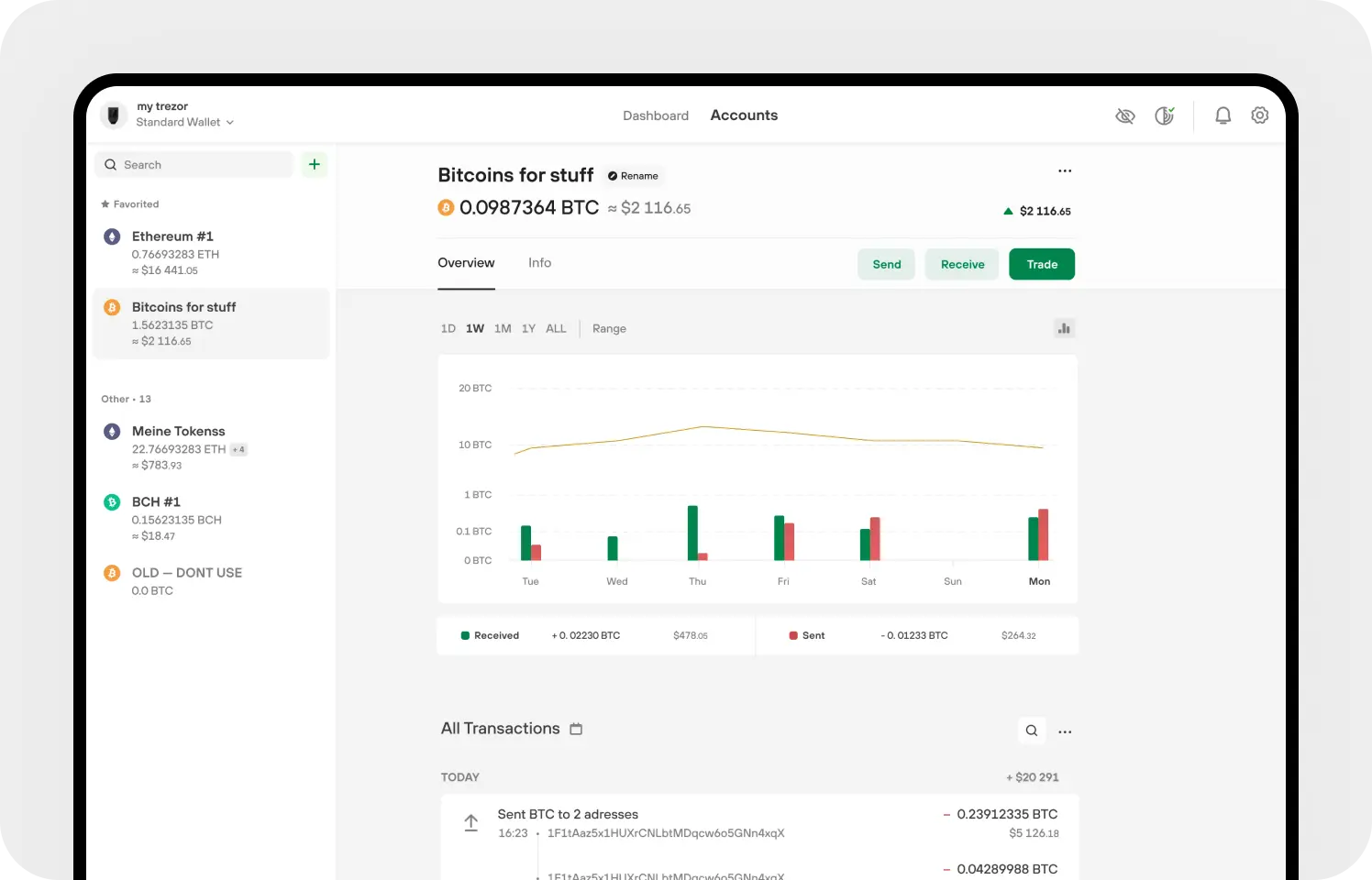Image resolution: width=1372 pixels, height=880 pixels.
Task: Click the account Search field
Action: pos(194,165)
